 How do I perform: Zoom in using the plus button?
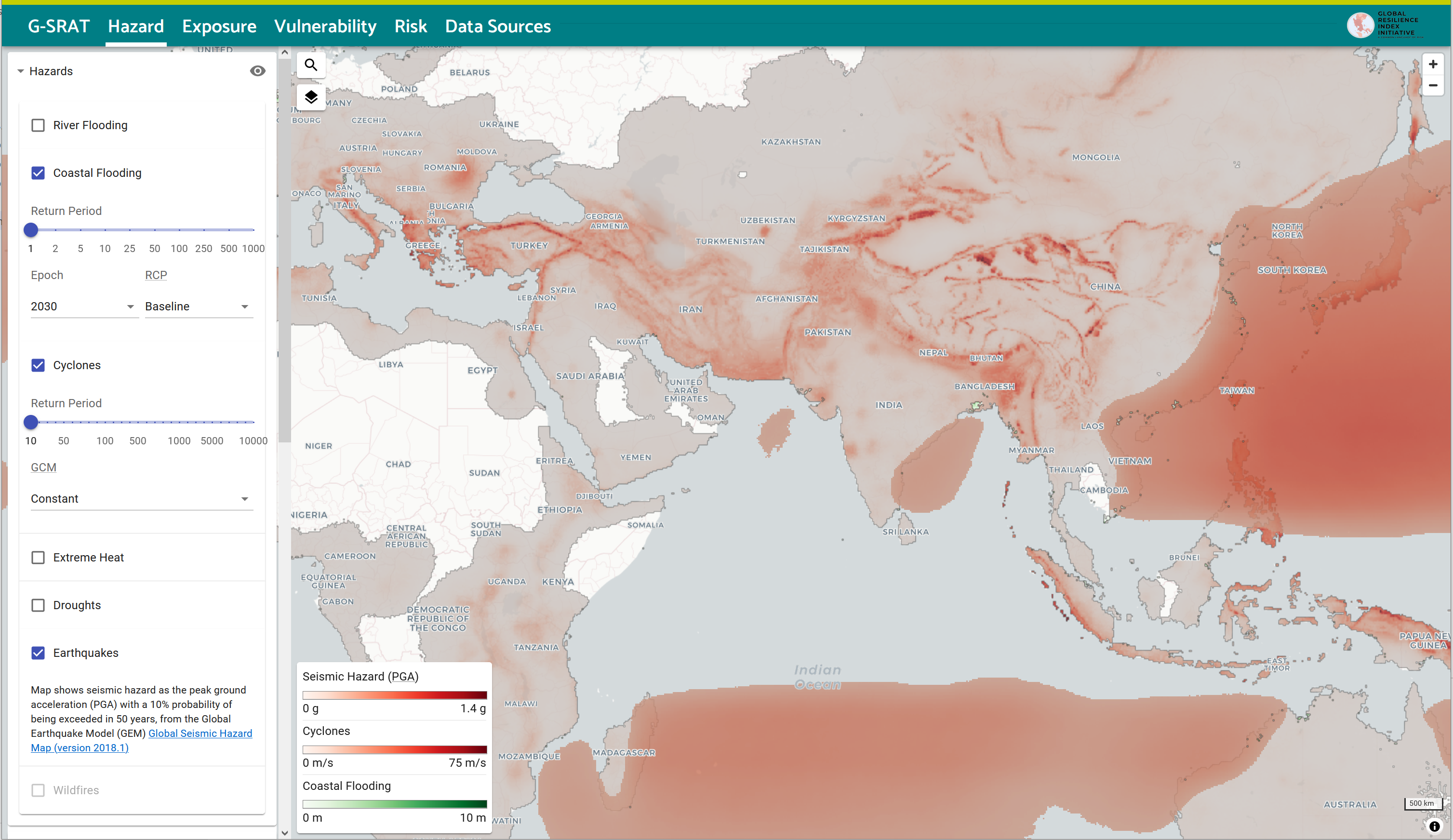(x=1432, y=65)
